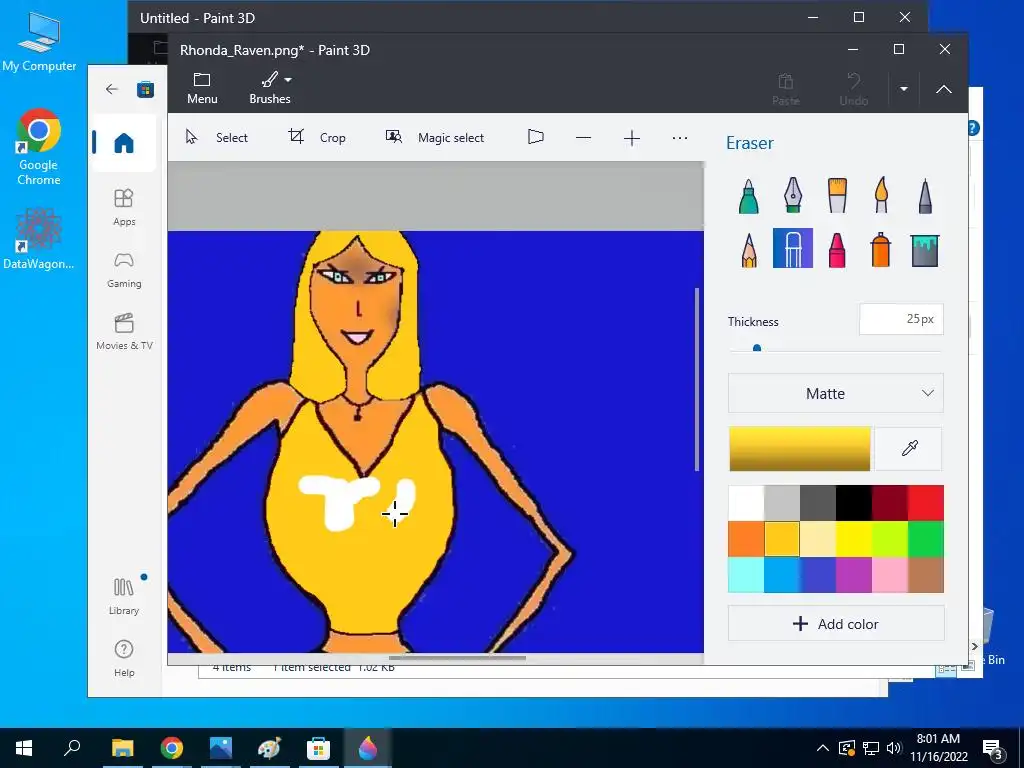Click the Thickness value field
Image resolution: width=1024 pixels, height=768 pixels.
(x=901, y=319)
